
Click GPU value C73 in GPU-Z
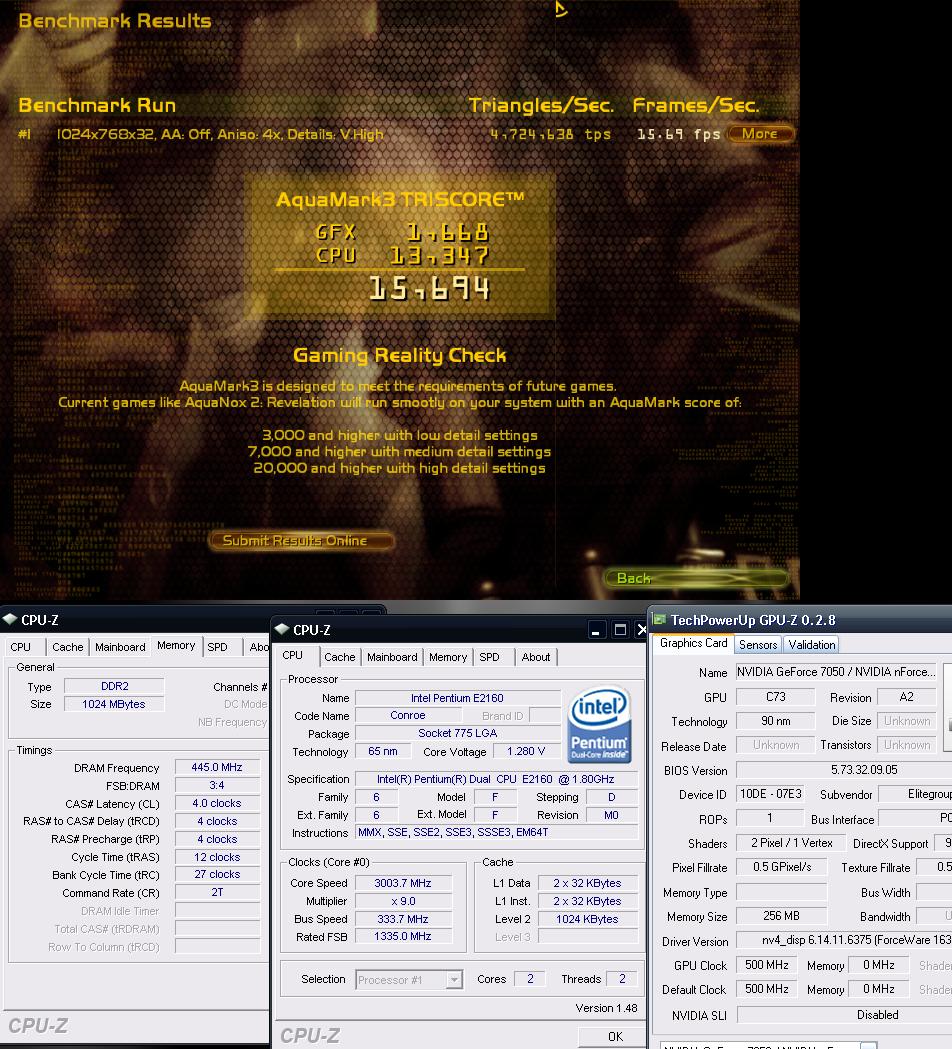click(x=775, y=697)
